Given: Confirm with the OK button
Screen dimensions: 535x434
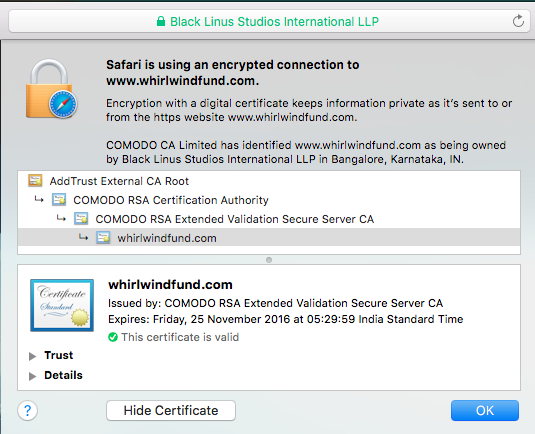Looking at the screenshot, I should (x=485, y=410).
